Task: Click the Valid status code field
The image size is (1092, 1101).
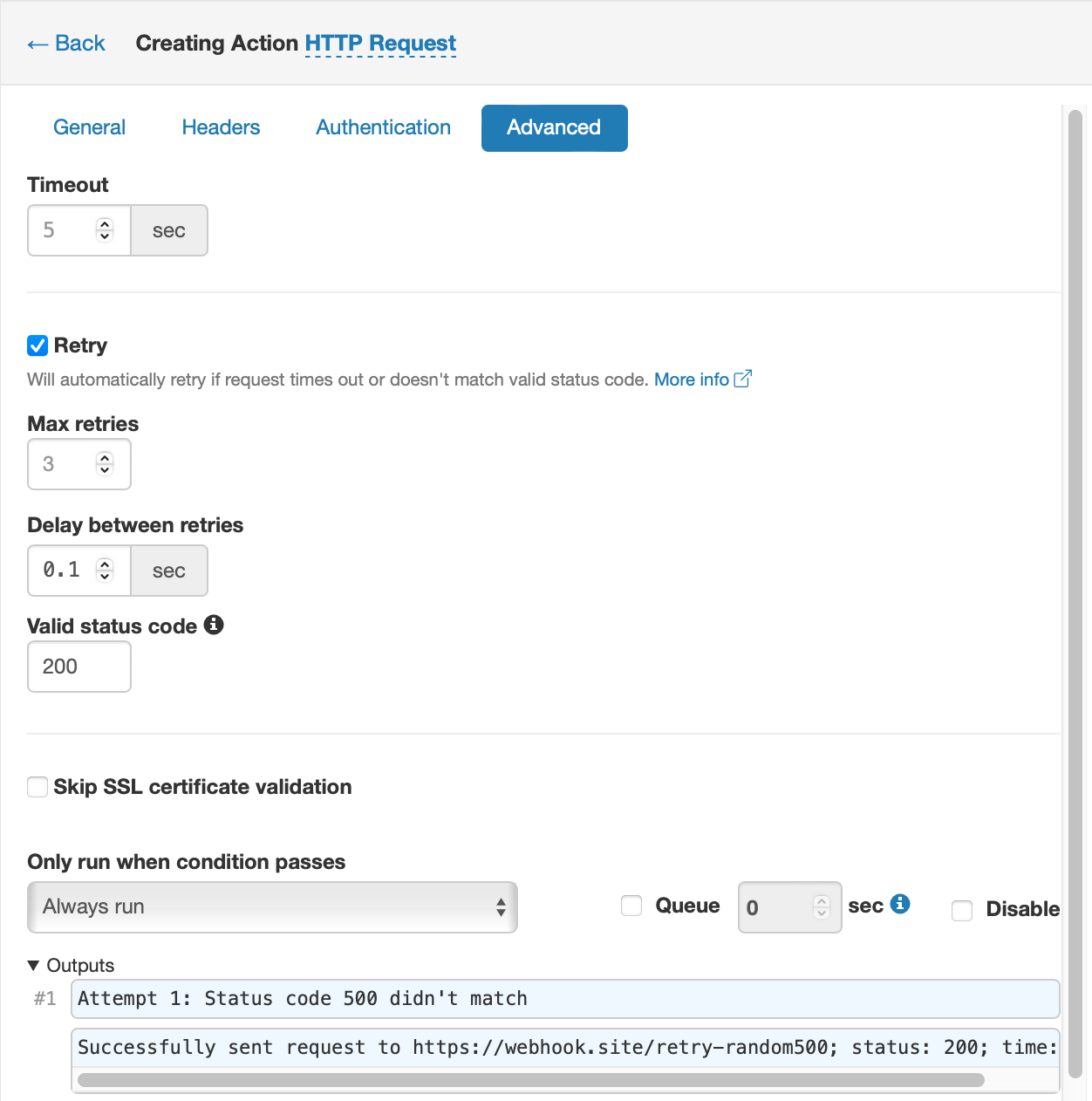Action: tap(79, 667)
